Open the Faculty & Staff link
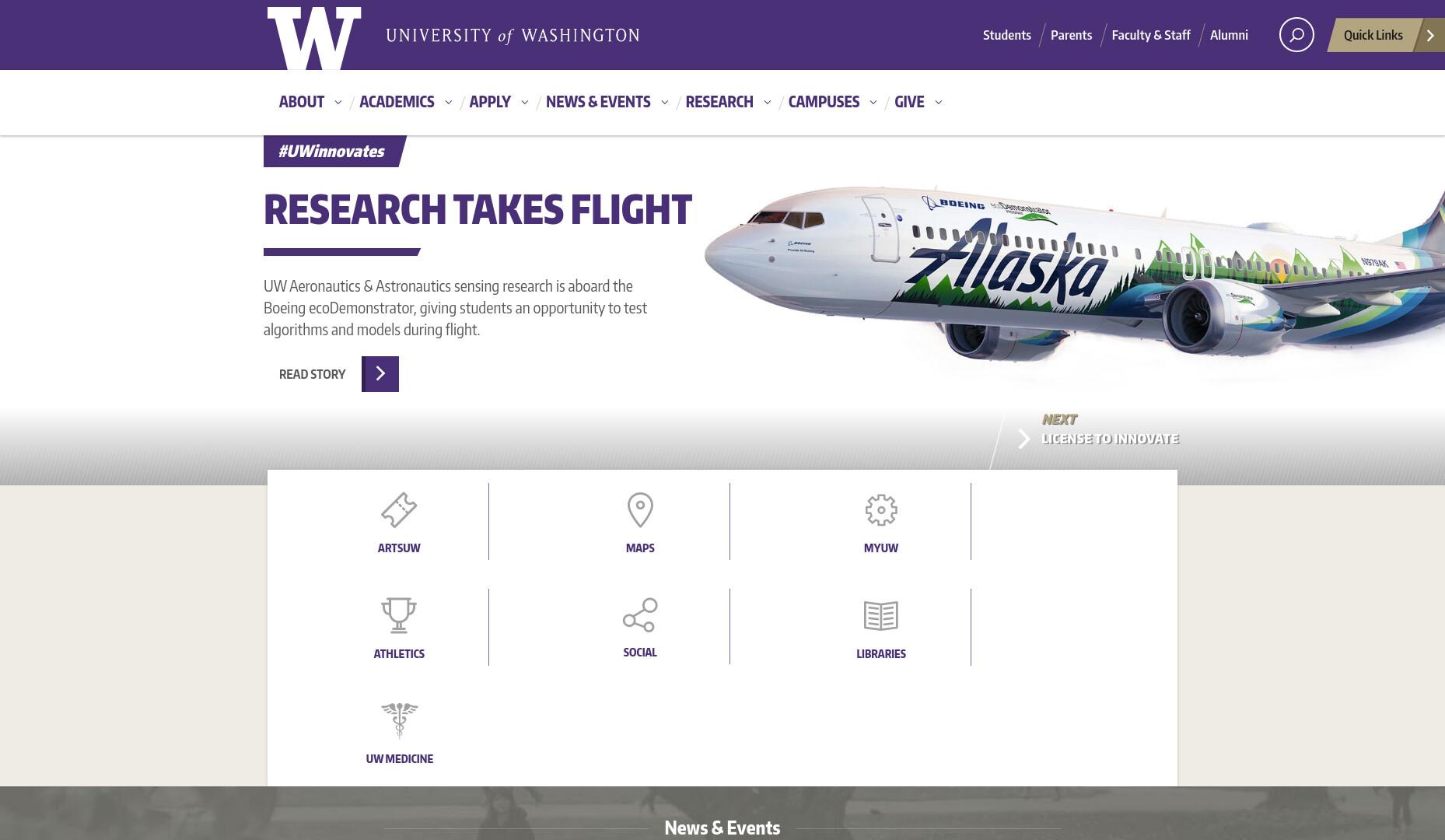1445x840 pixels. click(x=1151, y=35)
